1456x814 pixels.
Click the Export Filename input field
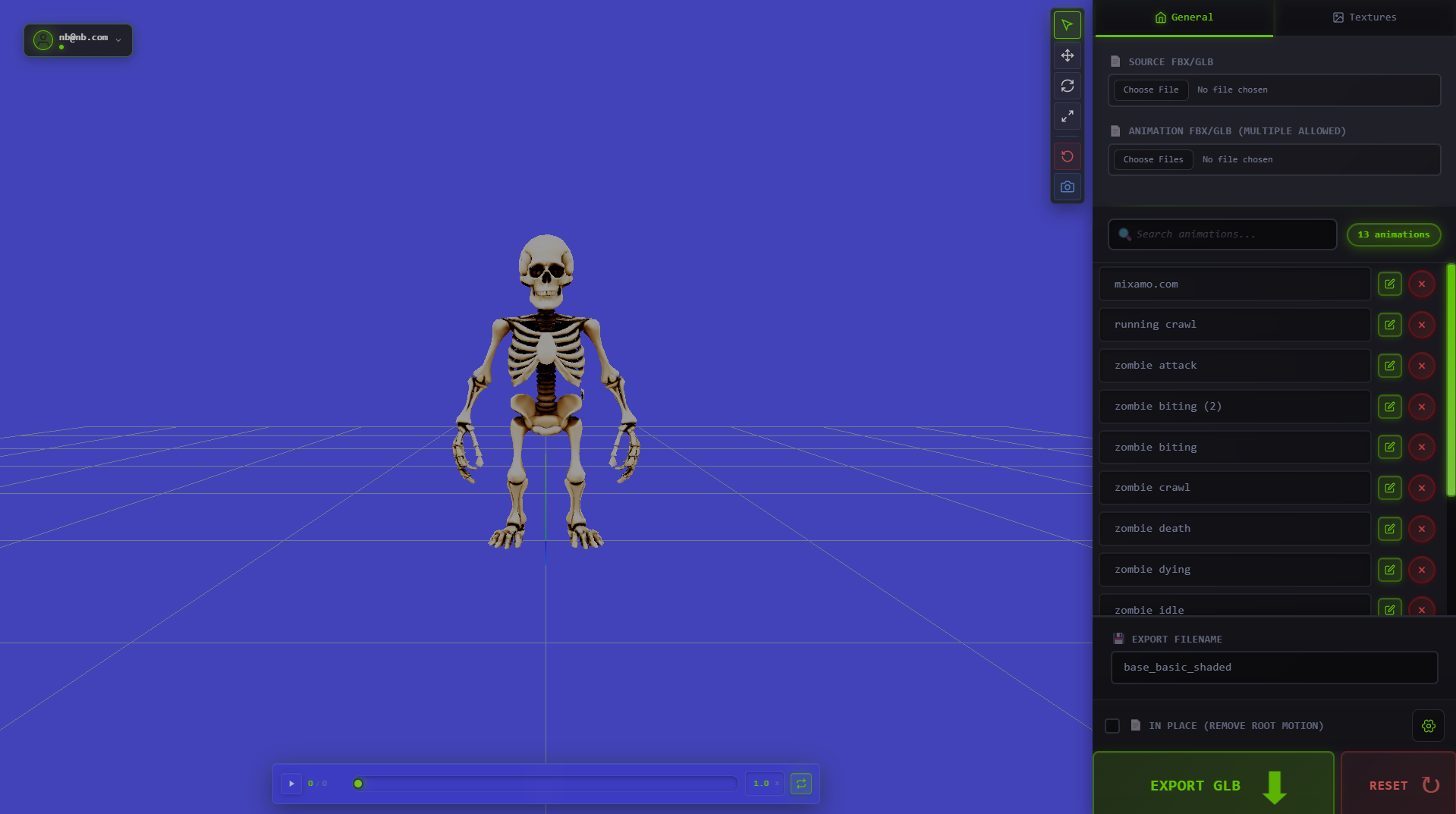pos(1274,668)
